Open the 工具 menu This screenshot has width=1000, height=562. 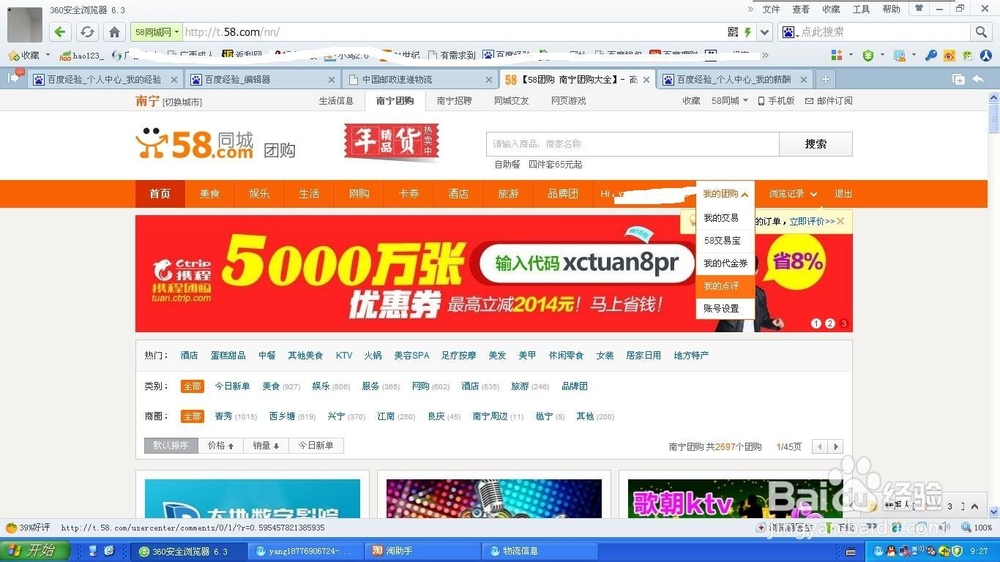(861, 9)
